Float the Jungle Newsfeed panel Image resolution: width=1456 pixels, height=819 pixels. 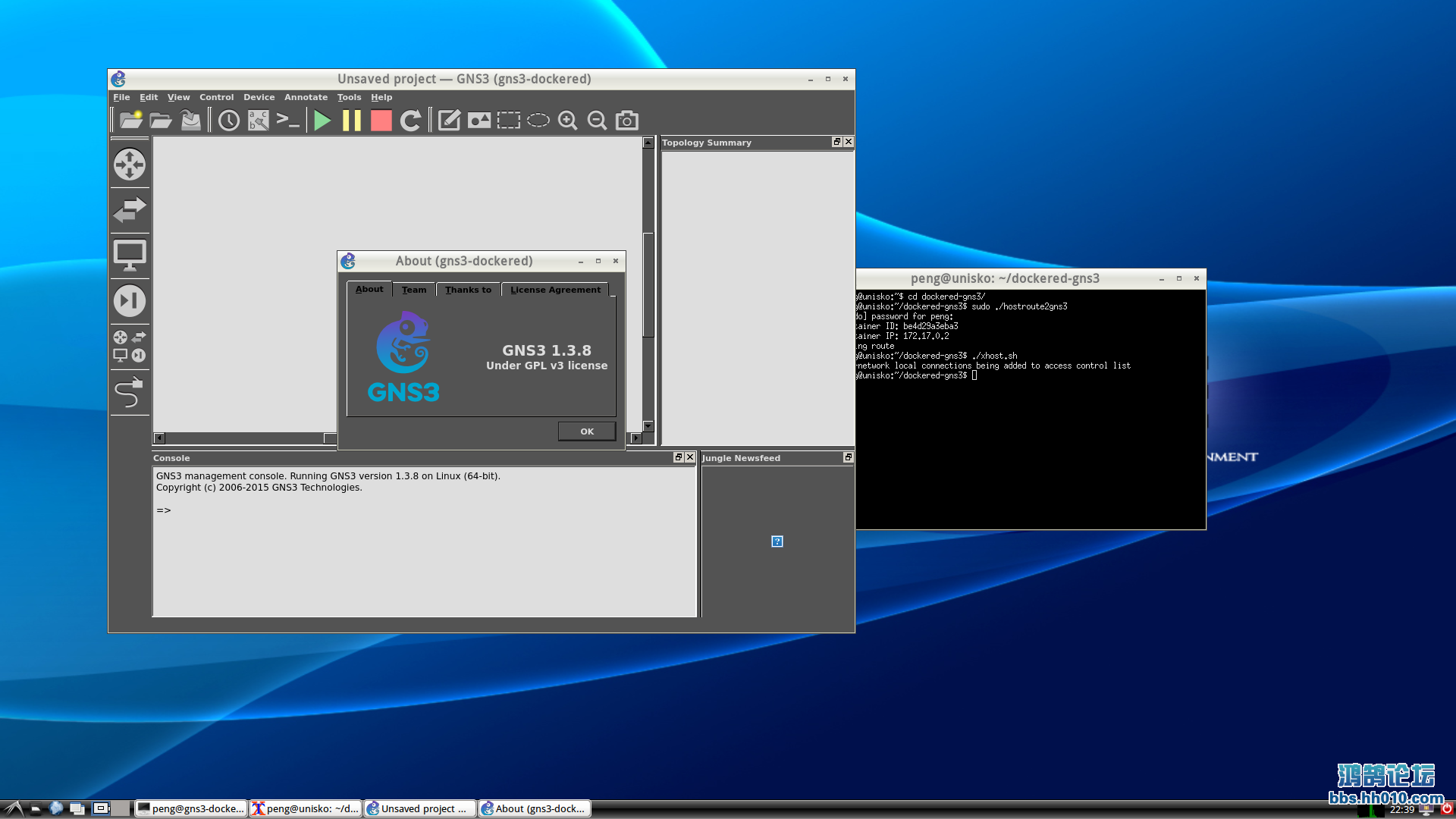pyautogui.click(x=848, y=457)
